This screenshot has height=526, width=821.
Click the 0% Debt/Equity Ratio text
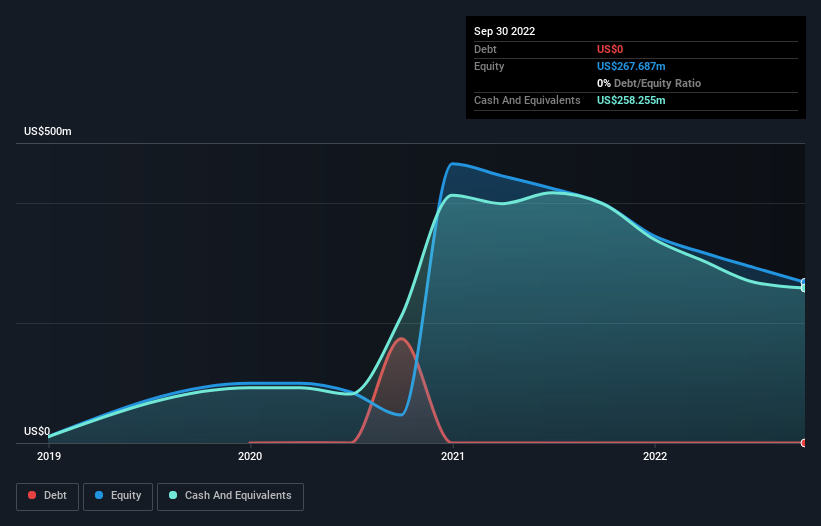point(649,83)
